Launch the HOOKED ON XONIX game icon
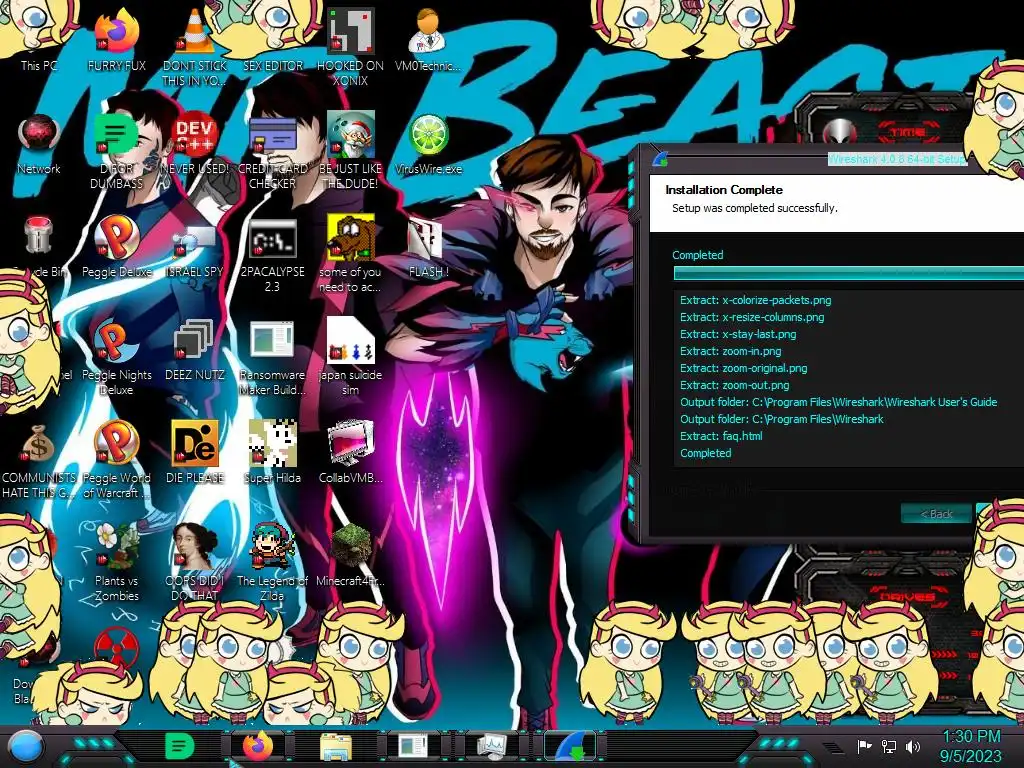This screenshot has width=1024, height=768. 351,31
